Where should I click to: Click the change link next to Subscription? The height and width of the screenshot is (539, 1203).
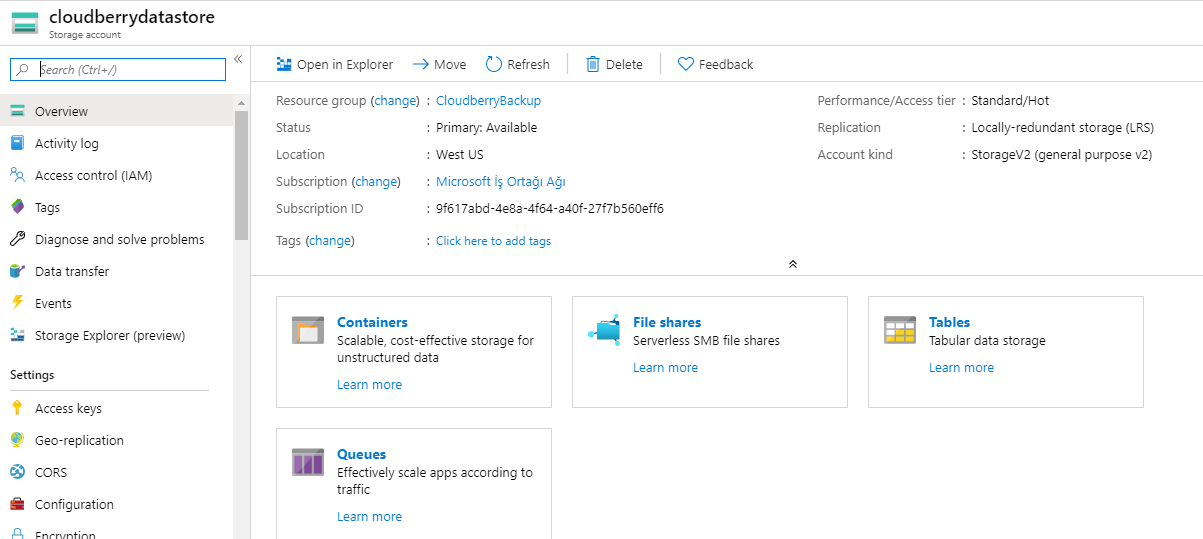point(376,181)
